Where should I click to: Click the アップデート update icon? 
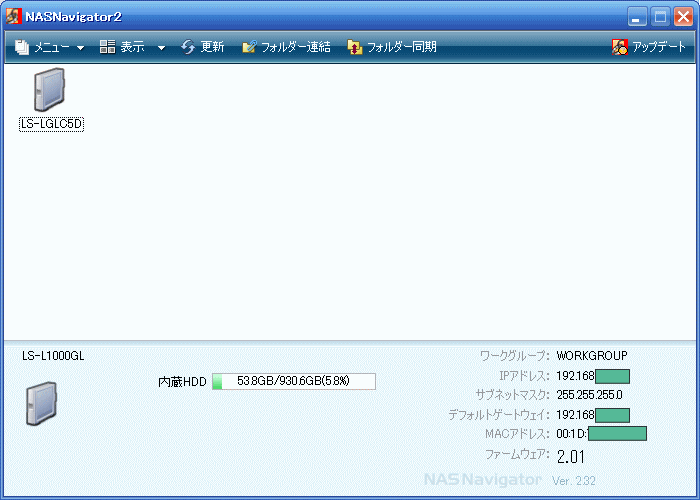pyautogui.click(x=620, y=47)
